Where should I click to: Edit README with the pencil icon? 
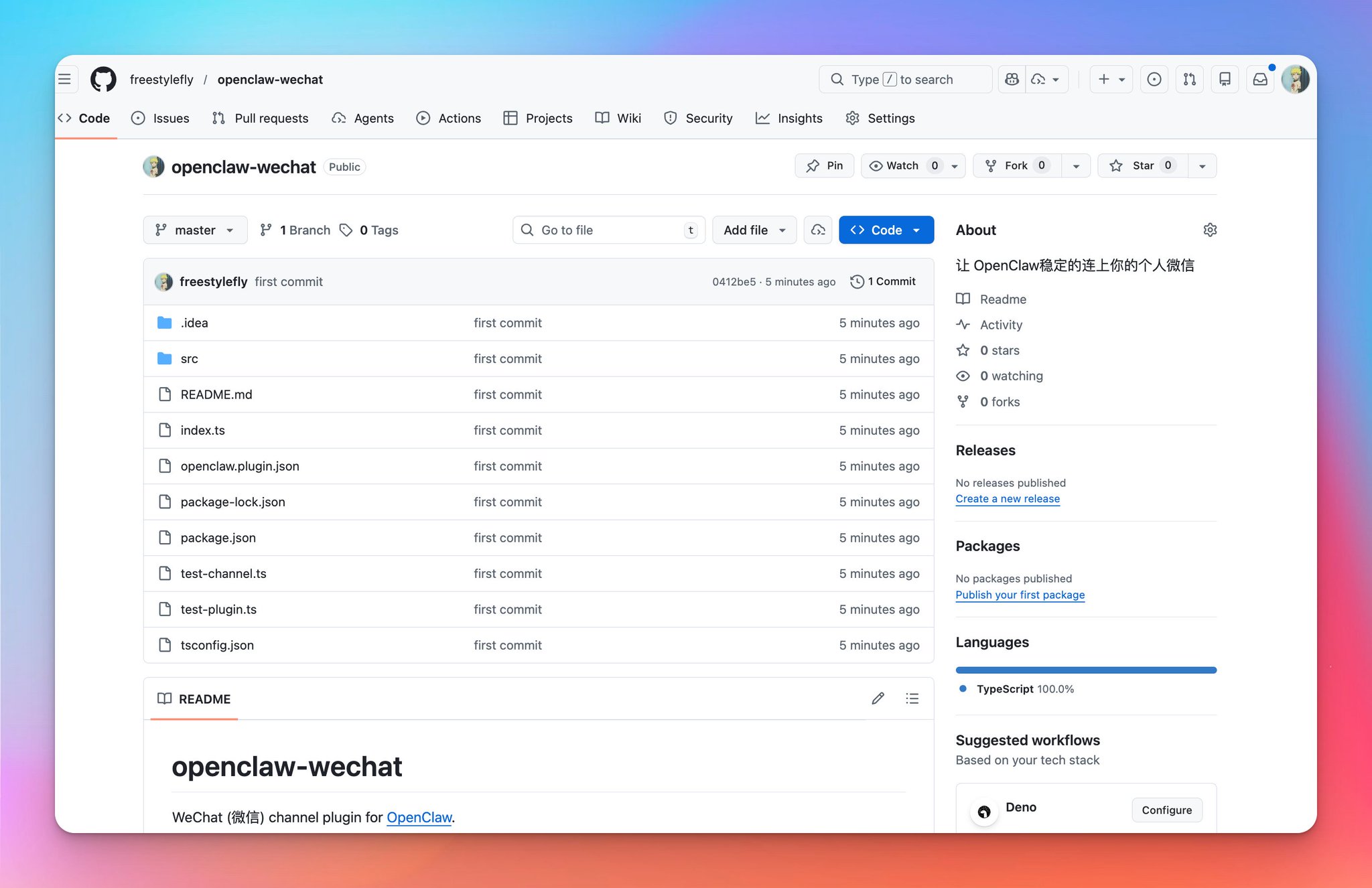pos(878,698)
